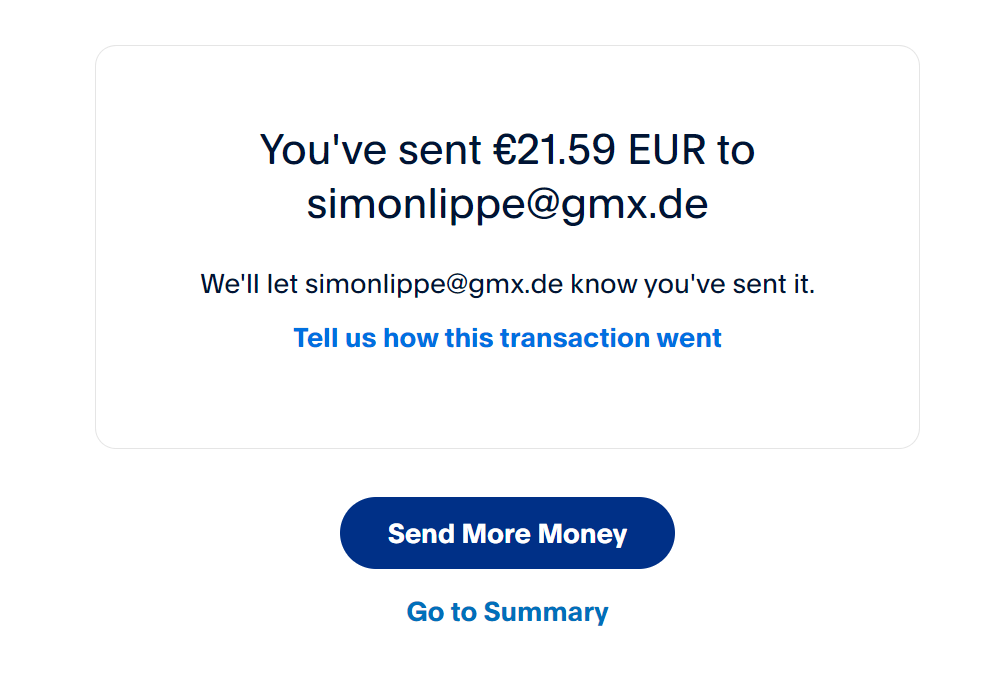
Task: Select simonlippe@gmx.de in the large heading
Action: click(507, 204)
